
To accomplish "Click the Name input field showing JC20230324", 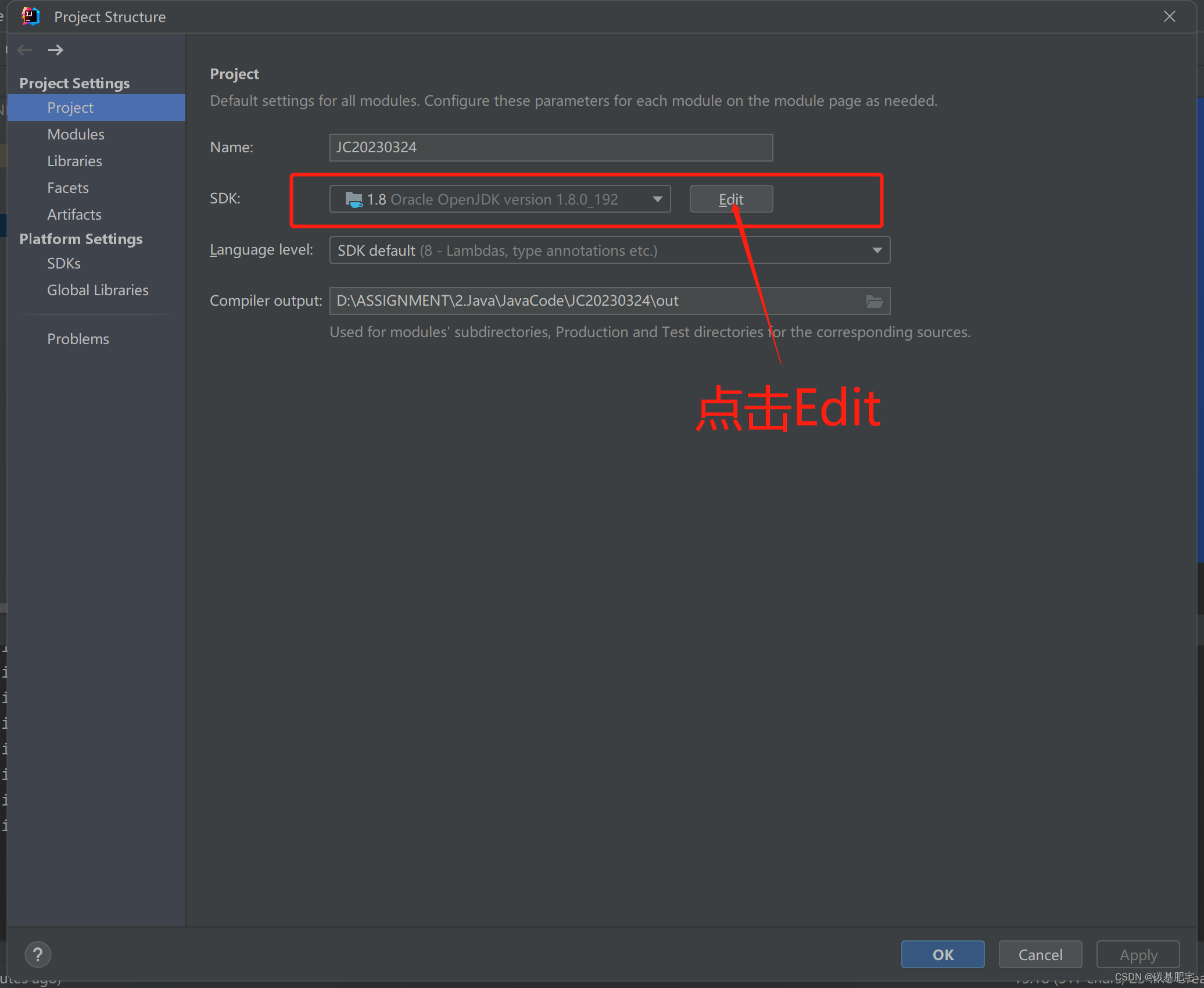I will click(x=550, y=147).
